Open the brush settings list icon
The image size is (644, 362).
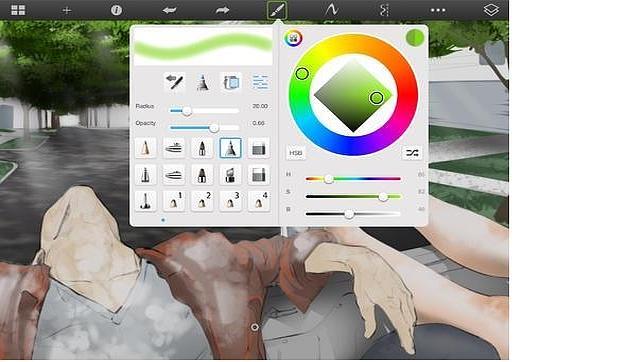(260, 82)
